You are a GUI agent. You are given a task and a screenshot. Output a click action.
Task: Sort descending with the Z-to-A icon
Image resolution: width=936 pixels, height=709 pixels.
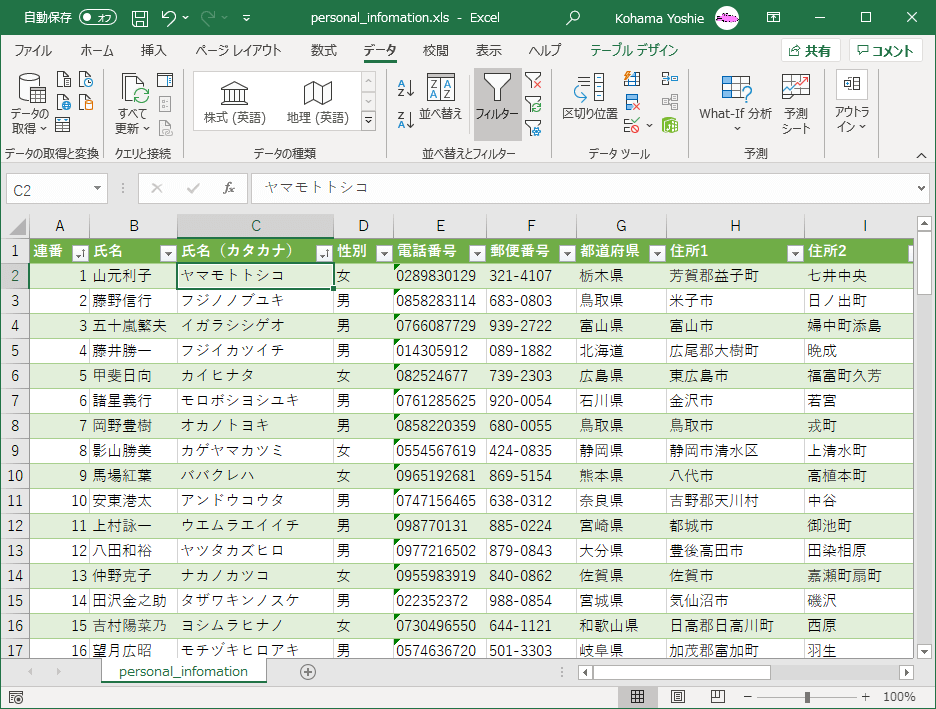(x=406, y=120)
